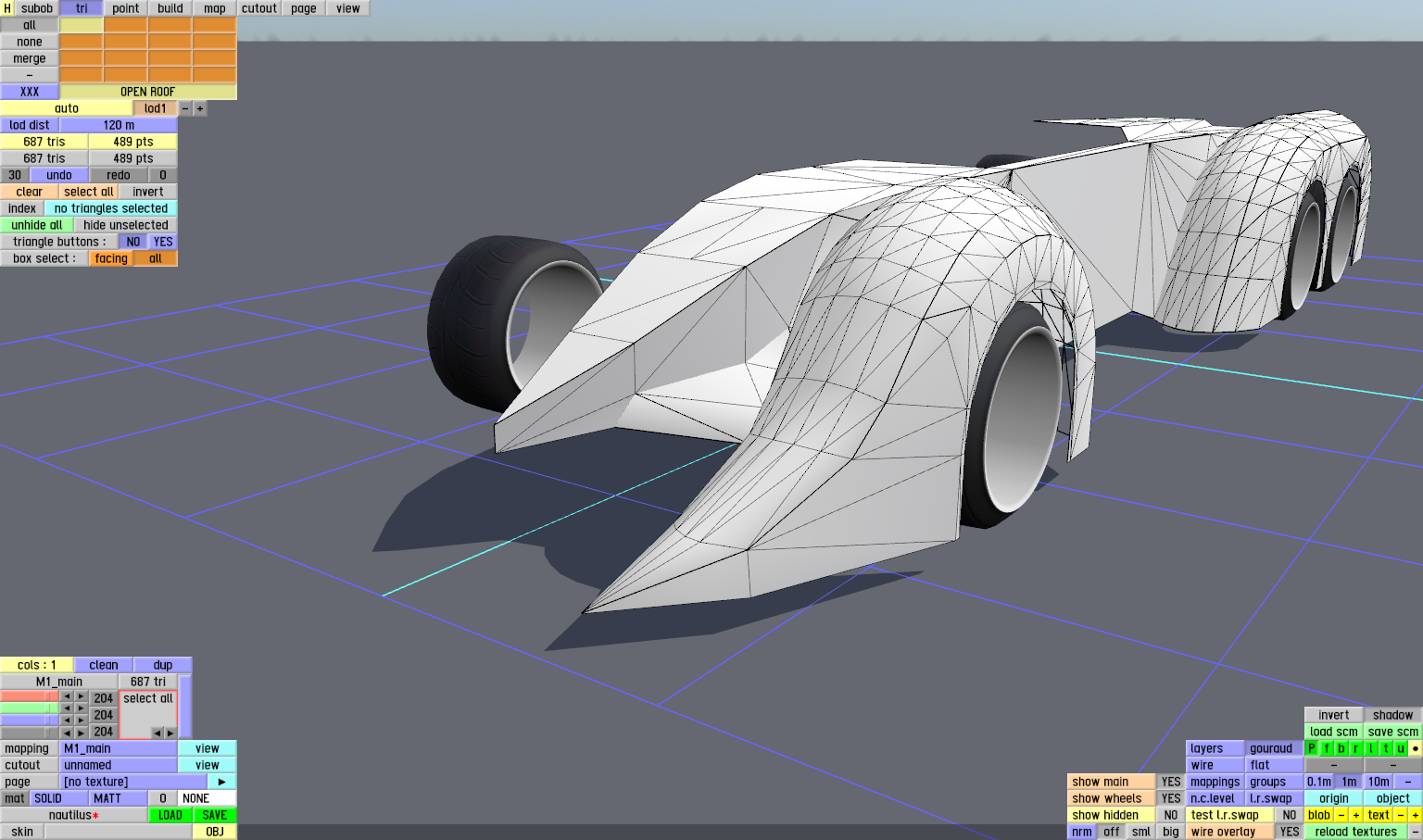Switch to the t top view button
Viewport: 1423px width, 840px height.
(x=1386, y=748)
